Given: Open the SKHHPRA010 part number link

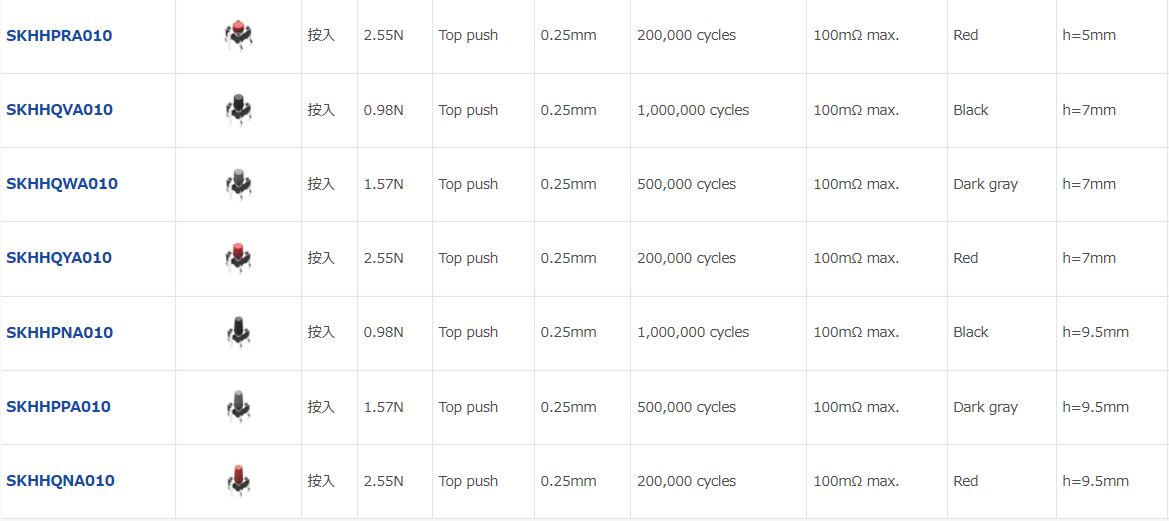Looking at the screenshot, I should [59, 36].
